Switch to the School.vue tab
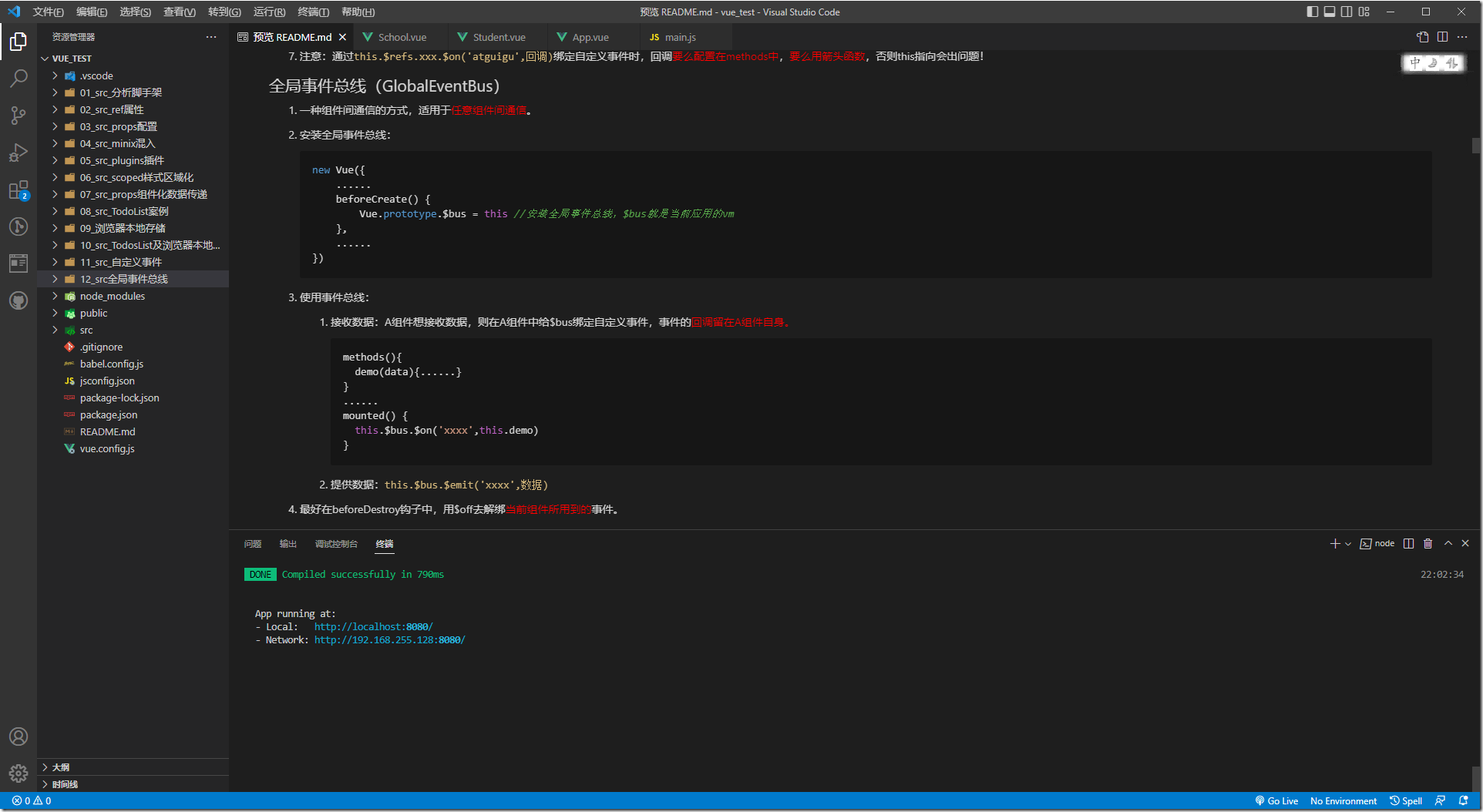The image size is (1483, 812). (402, 37)
